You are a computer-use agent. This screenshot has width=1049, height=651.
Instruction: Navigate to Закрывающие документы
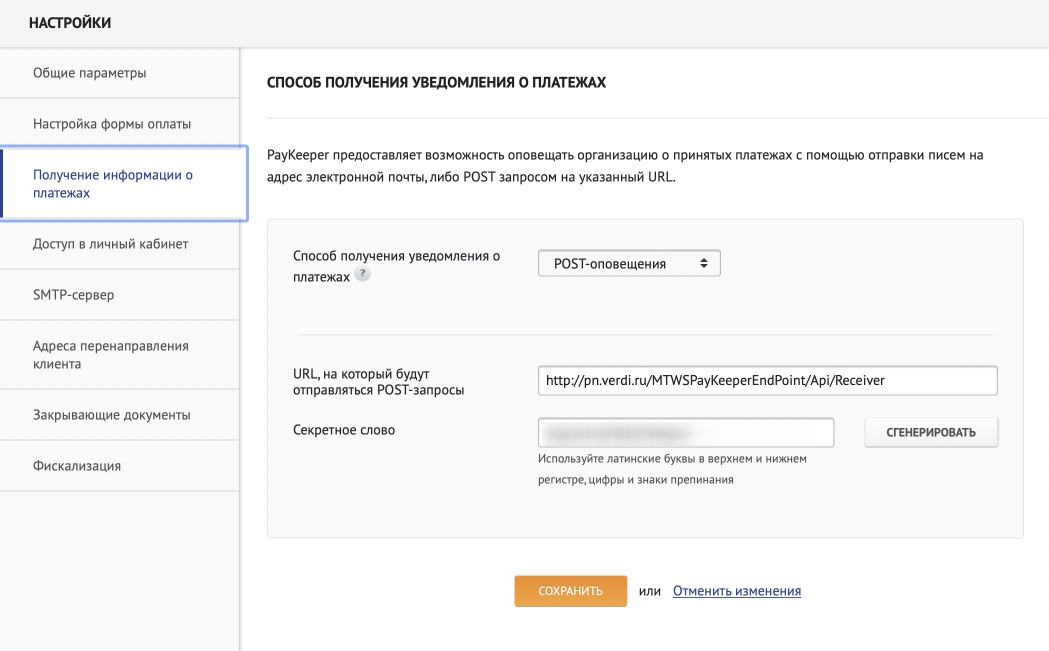coord(112,414)
